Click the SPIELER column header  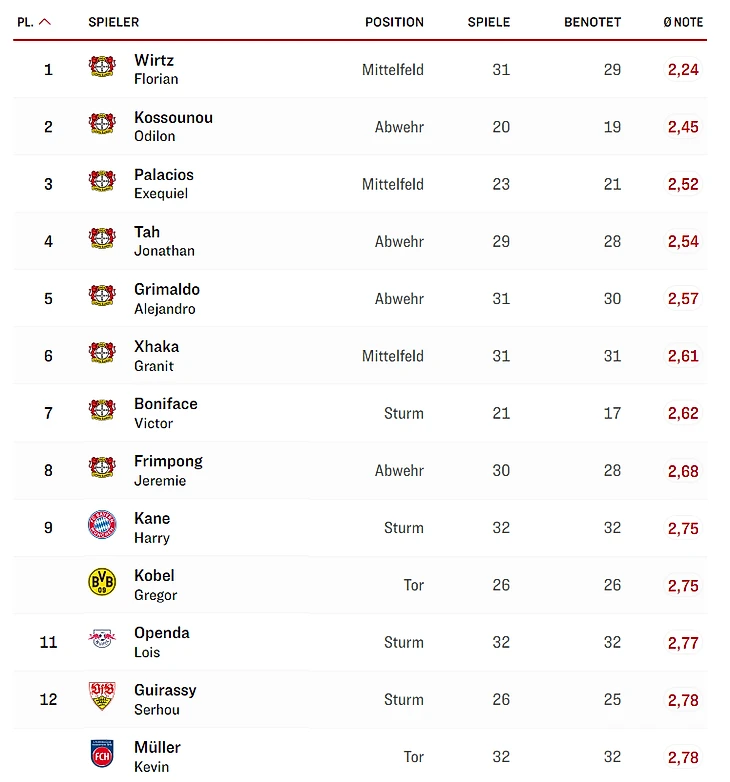point(113,22)
